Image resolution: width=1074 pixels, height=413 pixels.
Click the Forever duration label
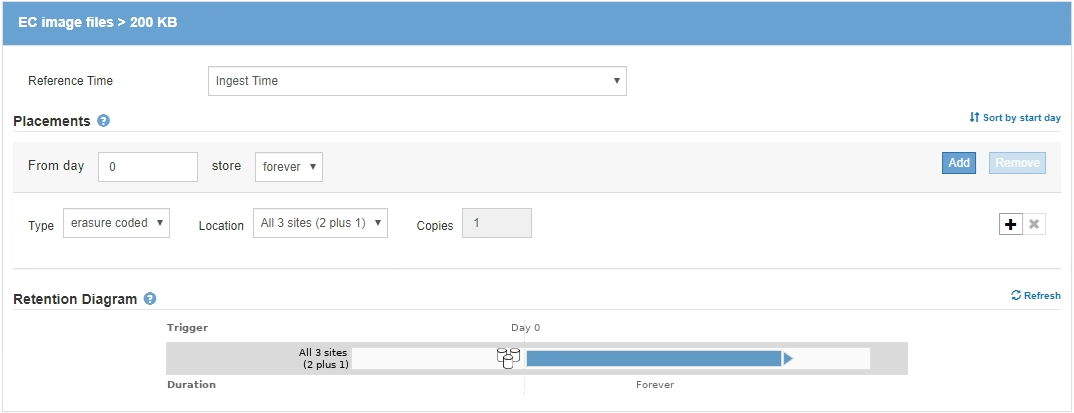(x=655, y=384)
